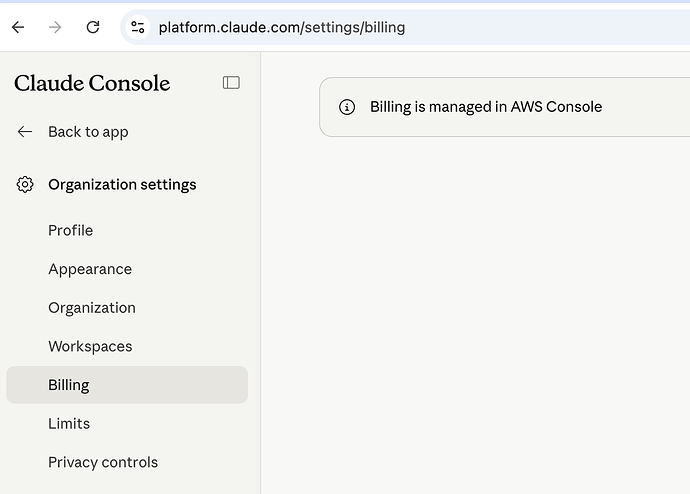
Task: Open Privacy controls page
Action: [103, 462]
